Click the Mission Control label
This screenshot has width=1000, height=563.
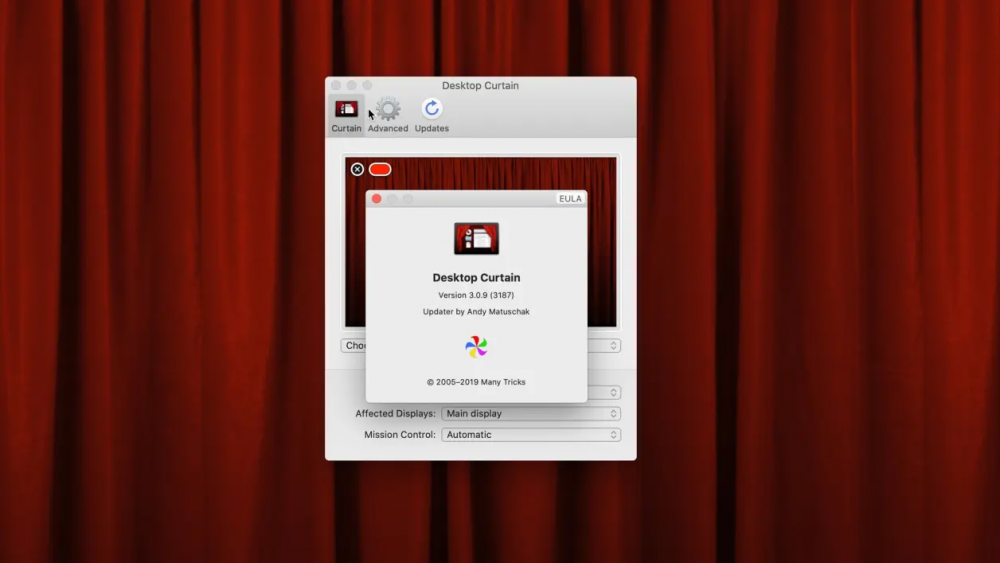pos(400,435)
